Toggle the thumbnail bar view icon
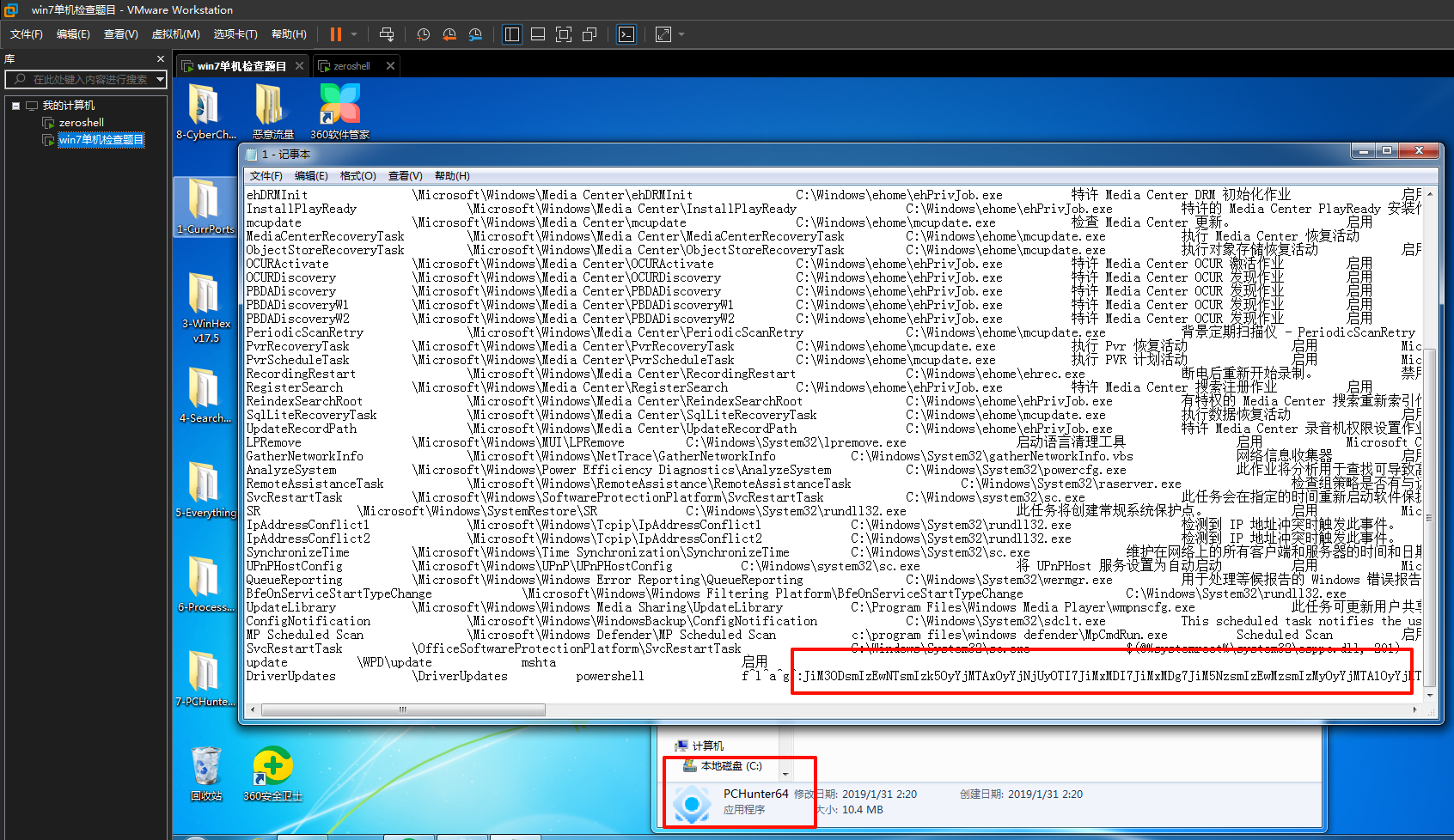This screenshot has height=840, width=1454. pos(538,34)
